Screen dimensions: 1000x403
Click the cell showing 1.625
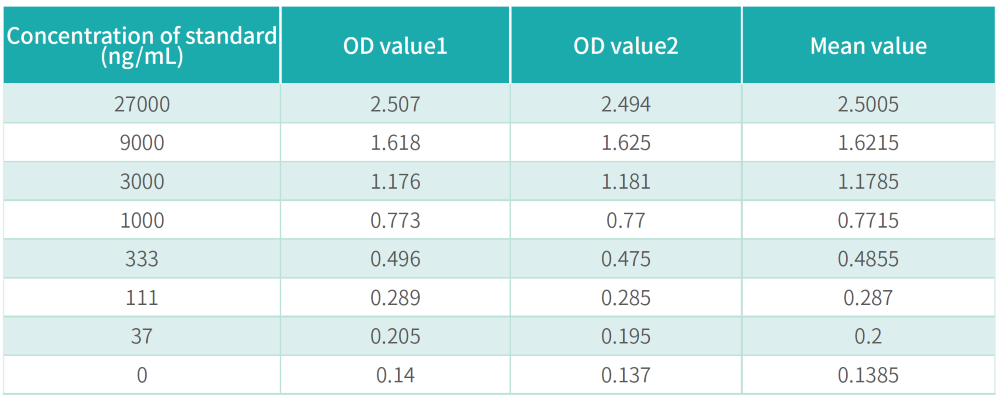[x=626, y=143]
